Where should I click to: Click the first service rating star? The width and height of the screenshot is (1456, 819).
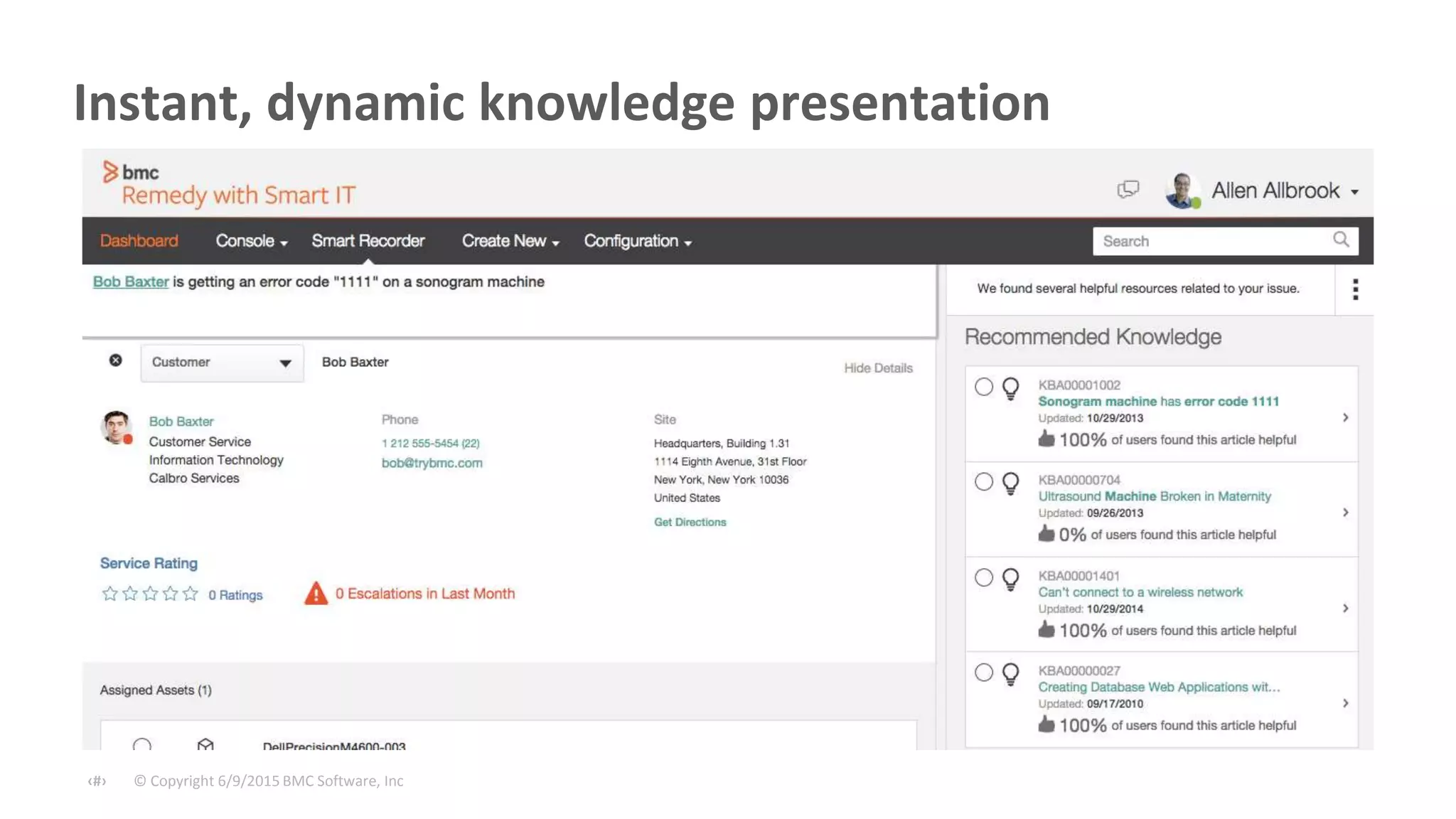click(x=109, y=594)
